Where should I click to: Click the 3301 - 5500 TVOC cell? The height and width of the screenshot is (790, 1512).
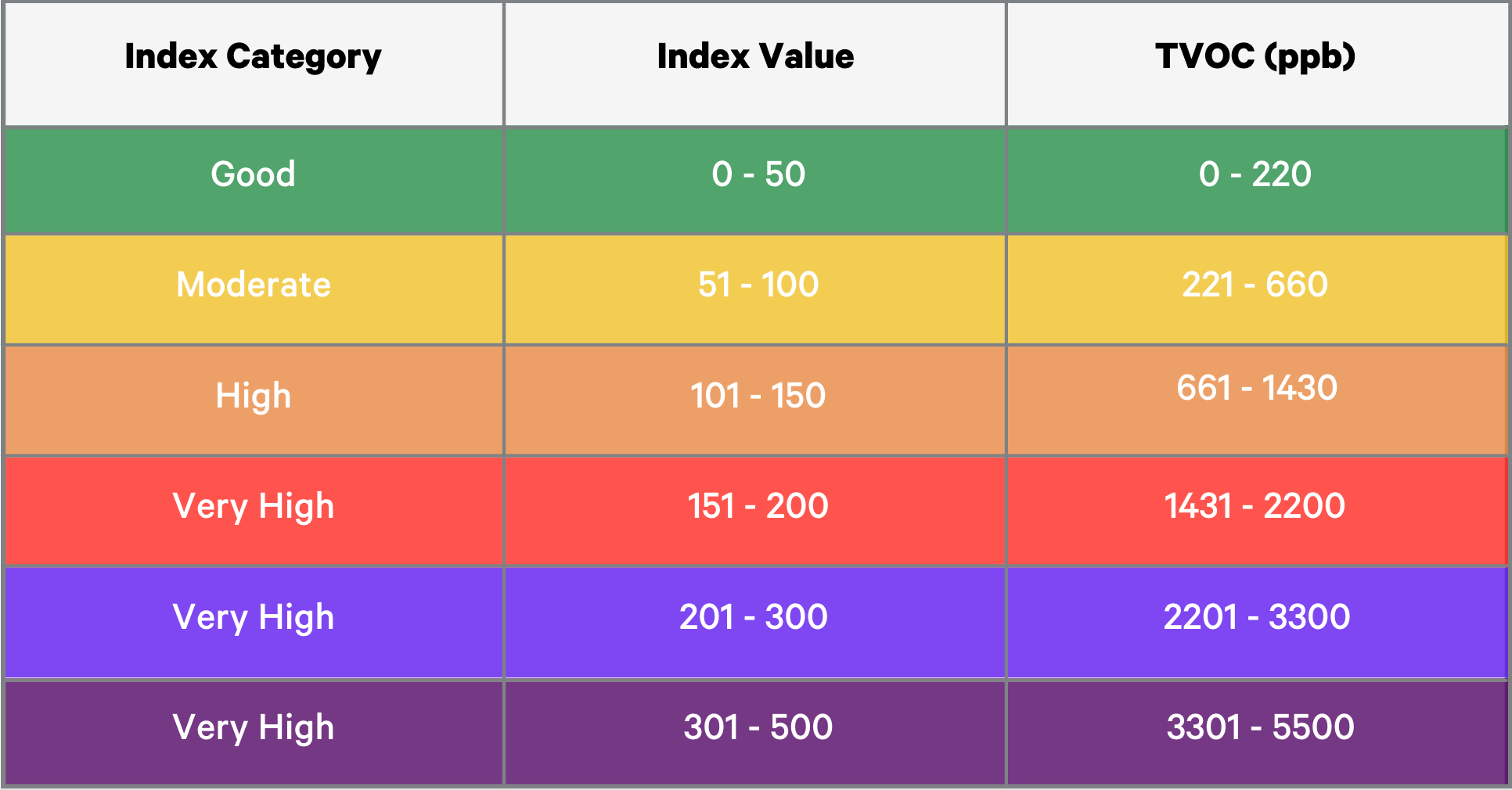pyautogui.click(x=1260, y=727)
